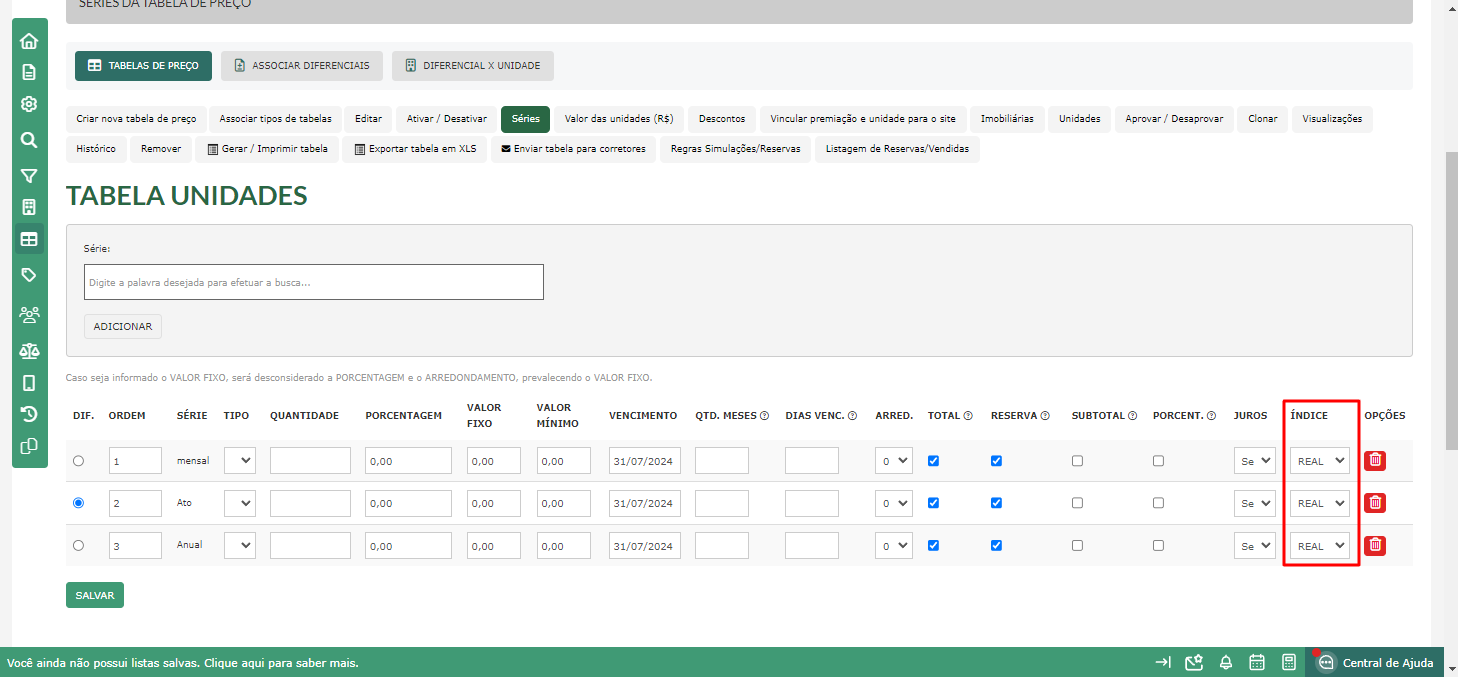Go to the home icon in sidebar
This screenshot has width=1458, height=677.
point(29,41)
